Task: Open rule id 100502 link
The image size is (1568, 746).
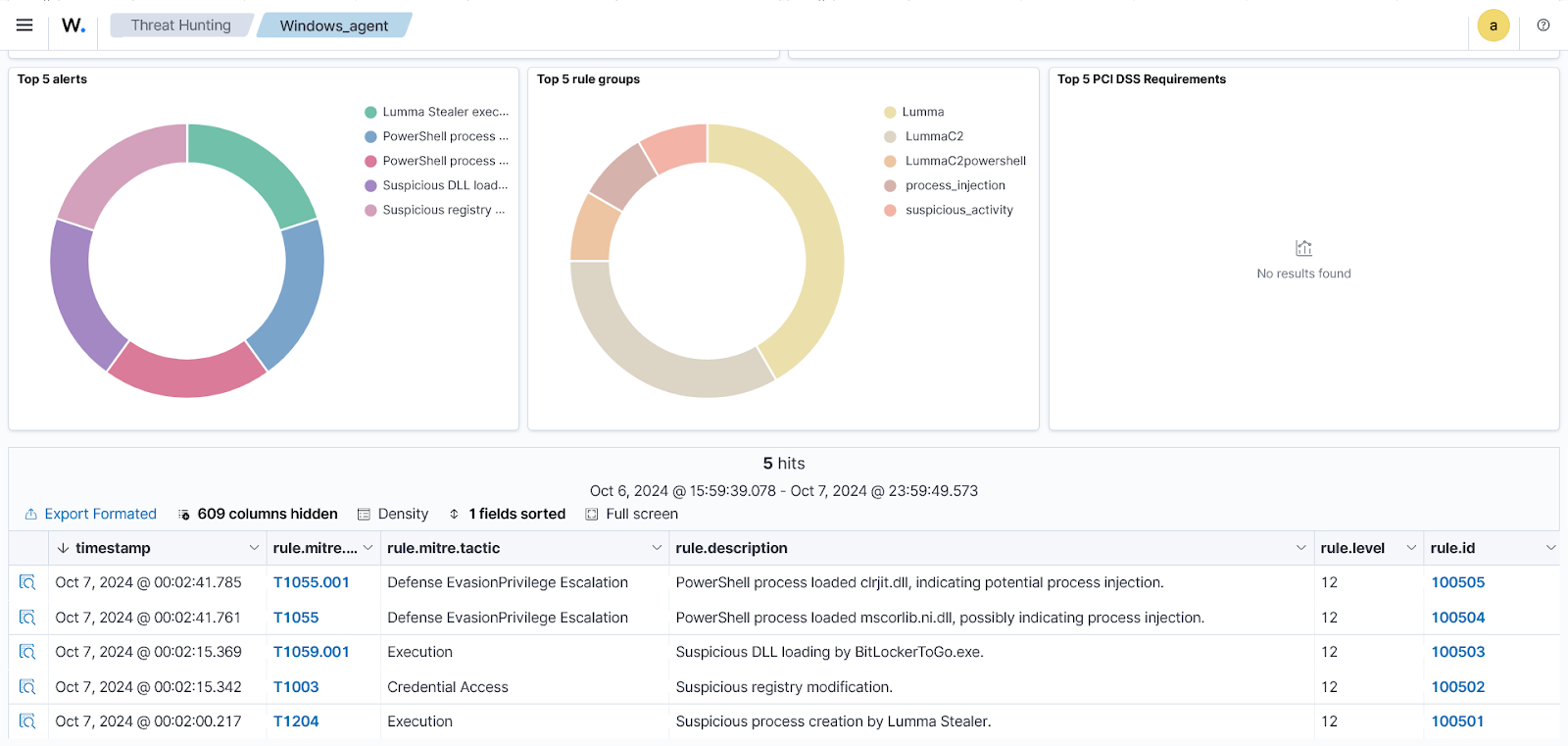Action: [x=1457, y=687]
